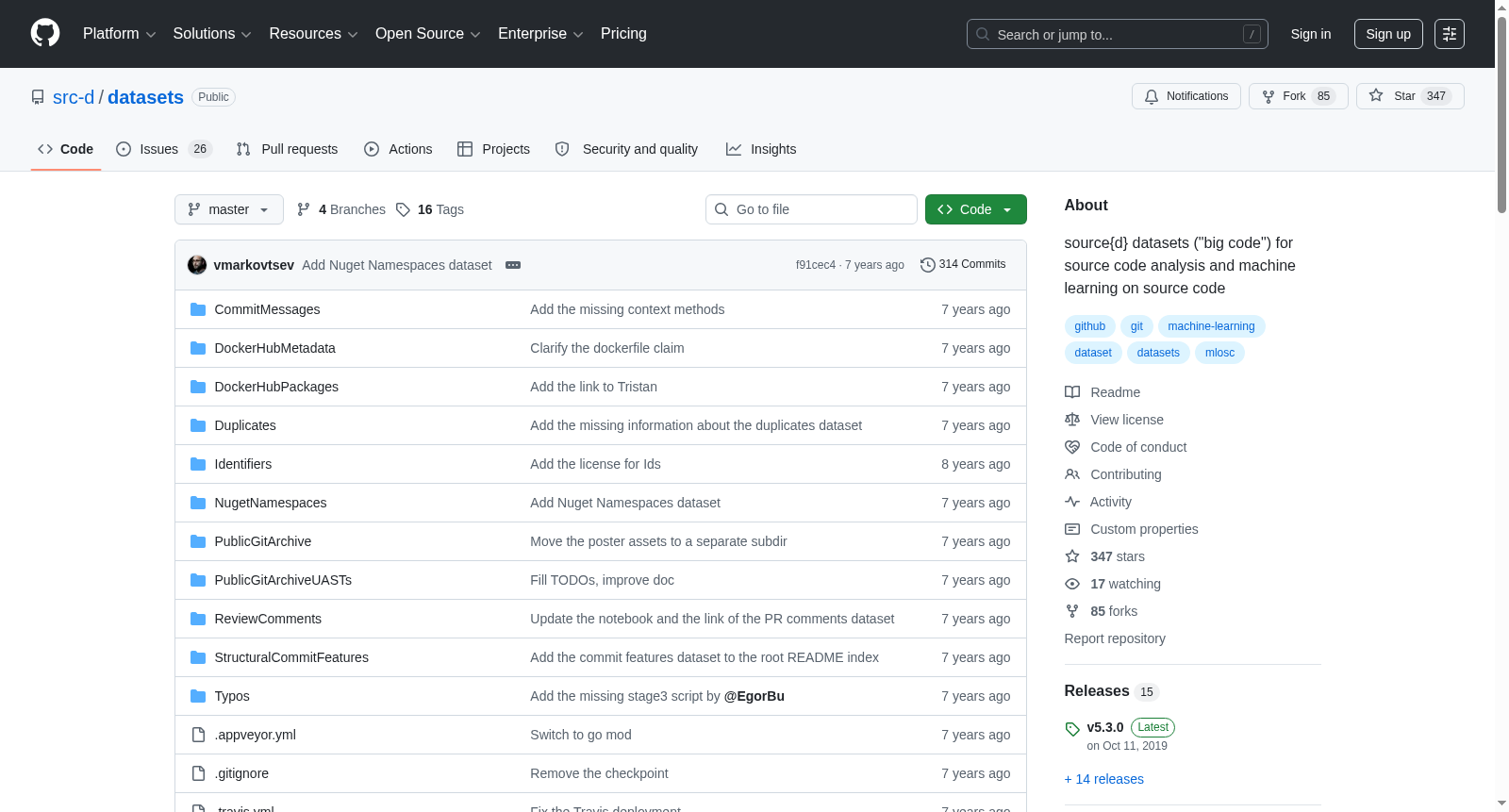Click the Activity pulse icon
The width and height of the screenshot is (1509, 812).
(1072, 502)
